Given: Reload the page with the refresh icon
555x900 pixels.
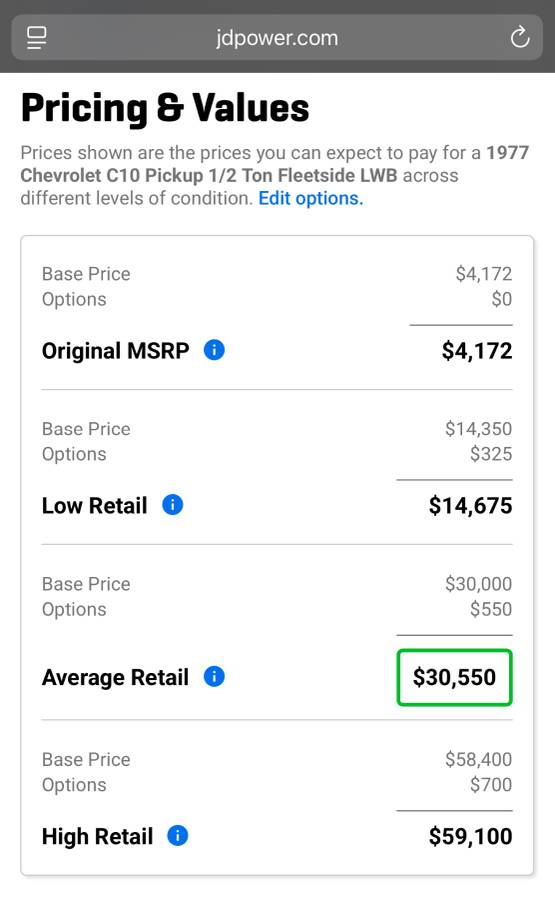Looking at the screenshot, I should pos(519,38).
